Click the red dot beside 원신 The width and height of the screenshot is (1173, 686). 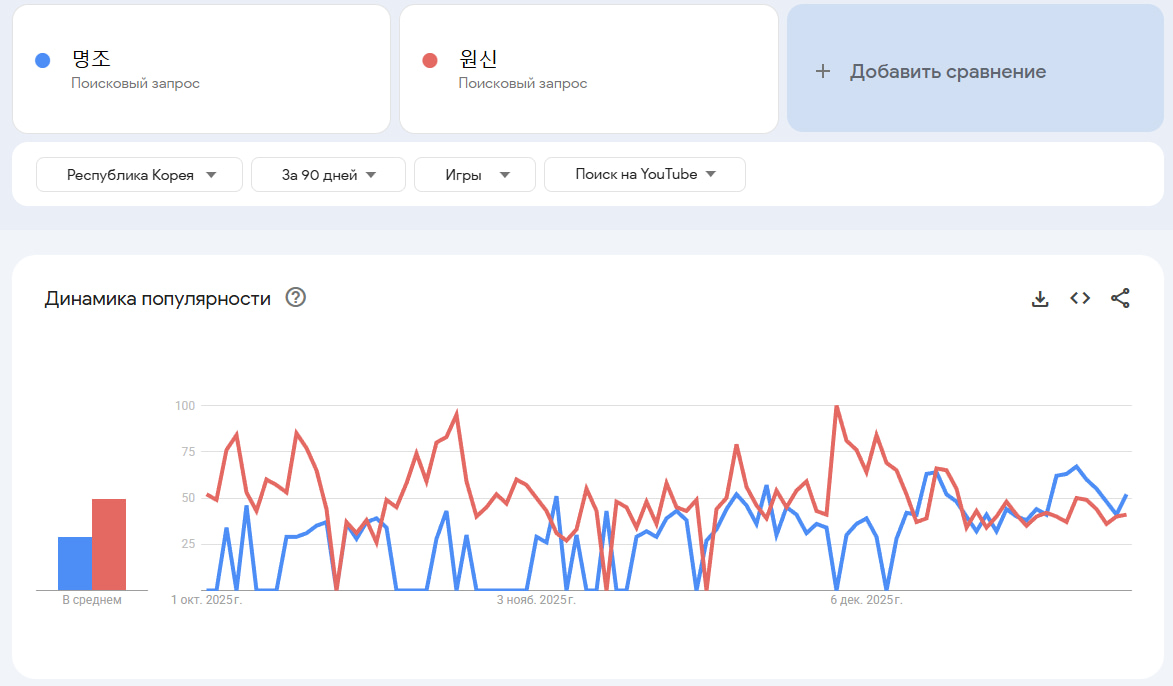point(430,61)
